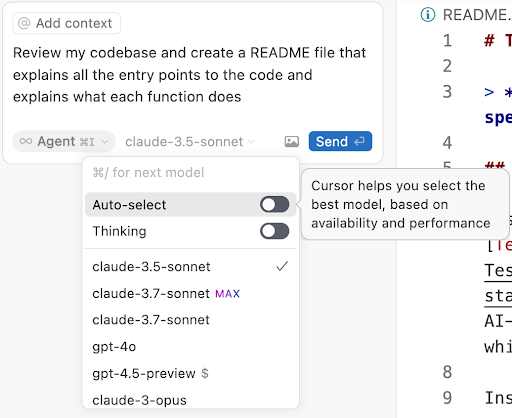Image resolution: width=512 pixels, height=418 pixels.
Task: Turn on the Auto-select switch
Action: pos(274,204)
